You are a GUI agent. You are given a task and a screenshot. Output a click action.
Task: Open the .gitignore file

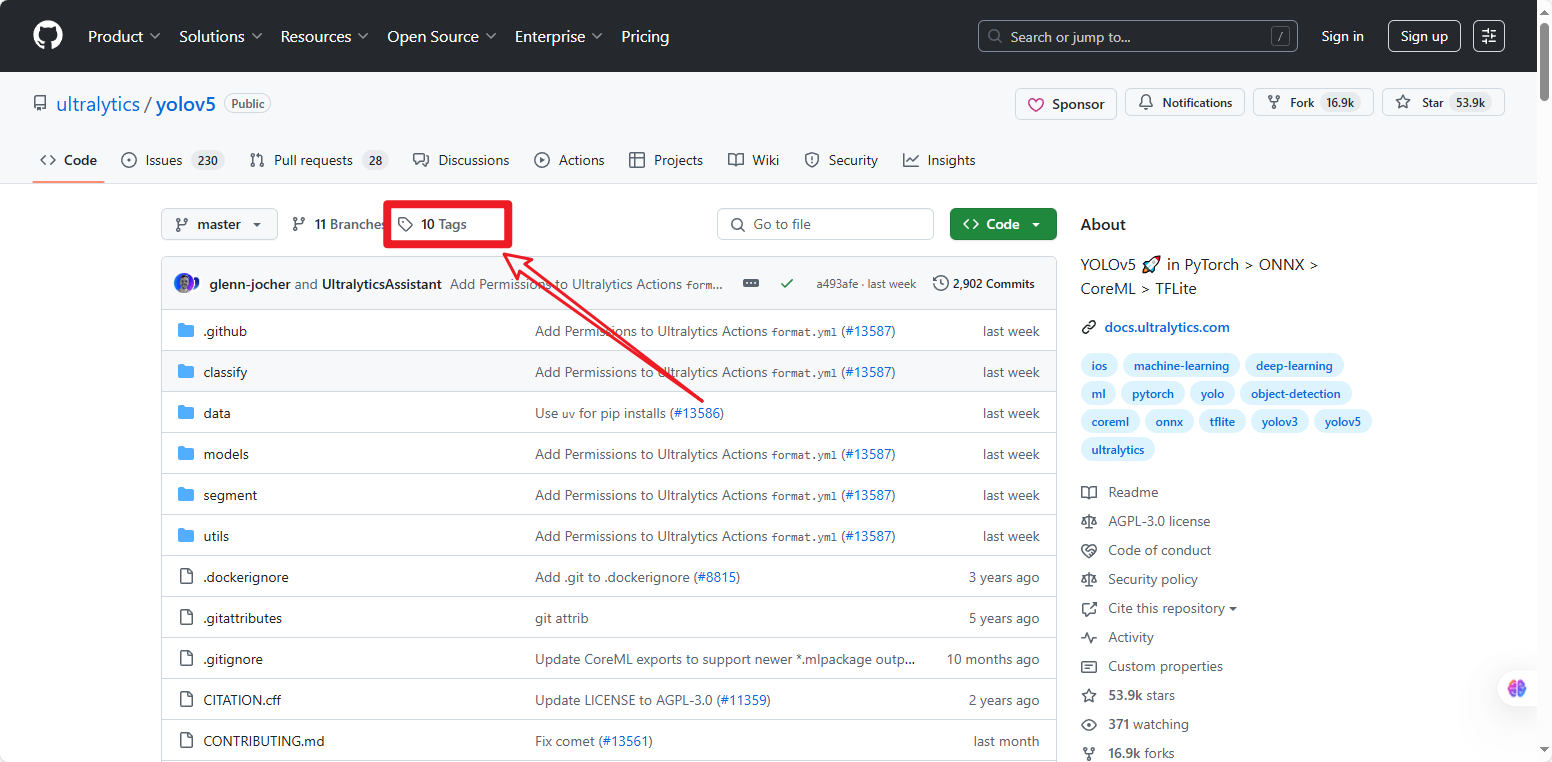point(233,659)
